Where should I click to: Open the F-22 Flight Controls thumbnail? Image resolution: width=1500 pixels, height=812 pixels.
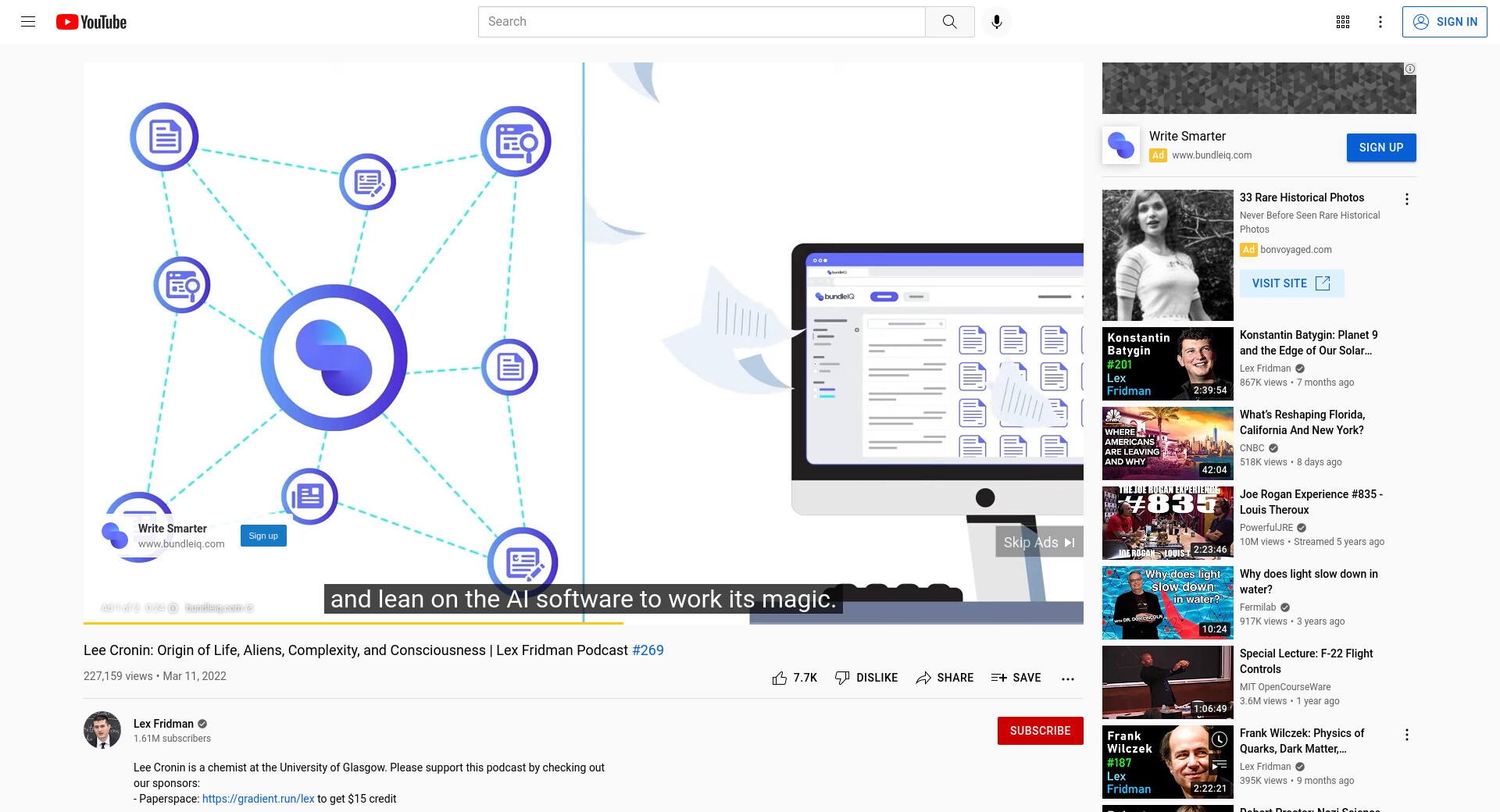click(1167, 682)
